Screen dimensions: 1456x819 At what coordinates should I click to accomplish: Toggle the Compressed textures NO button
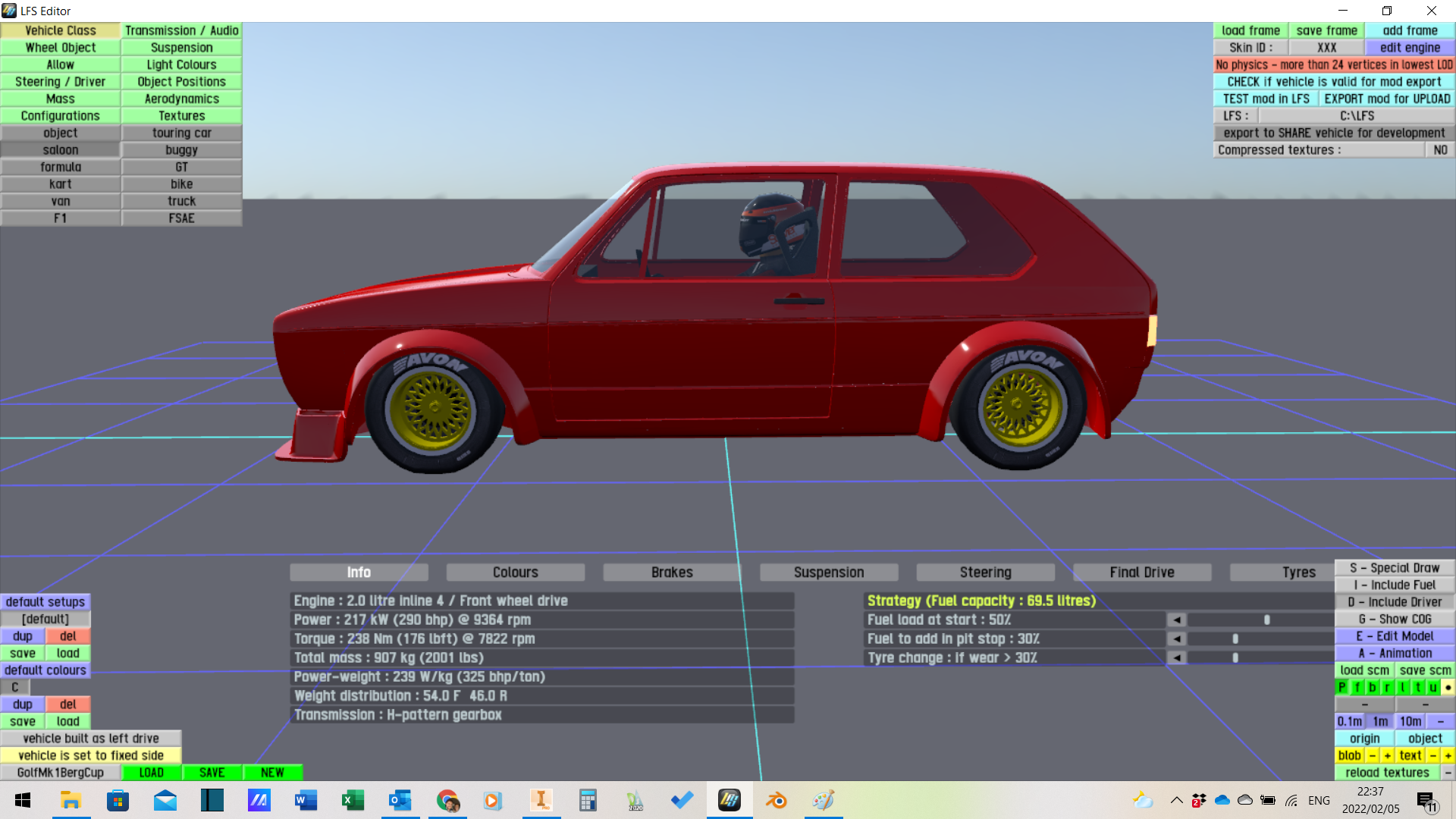tap(1440, 150)
